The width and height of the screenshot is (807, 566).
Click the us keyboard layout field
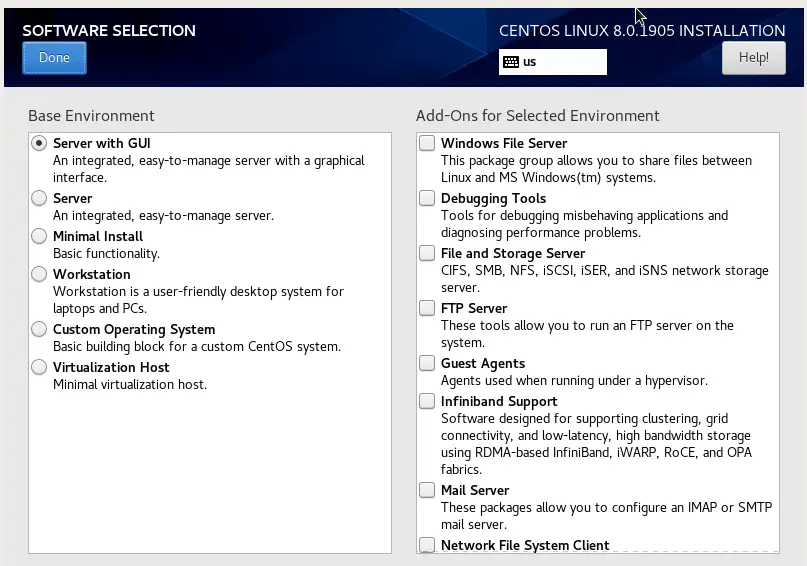(552, 62)
